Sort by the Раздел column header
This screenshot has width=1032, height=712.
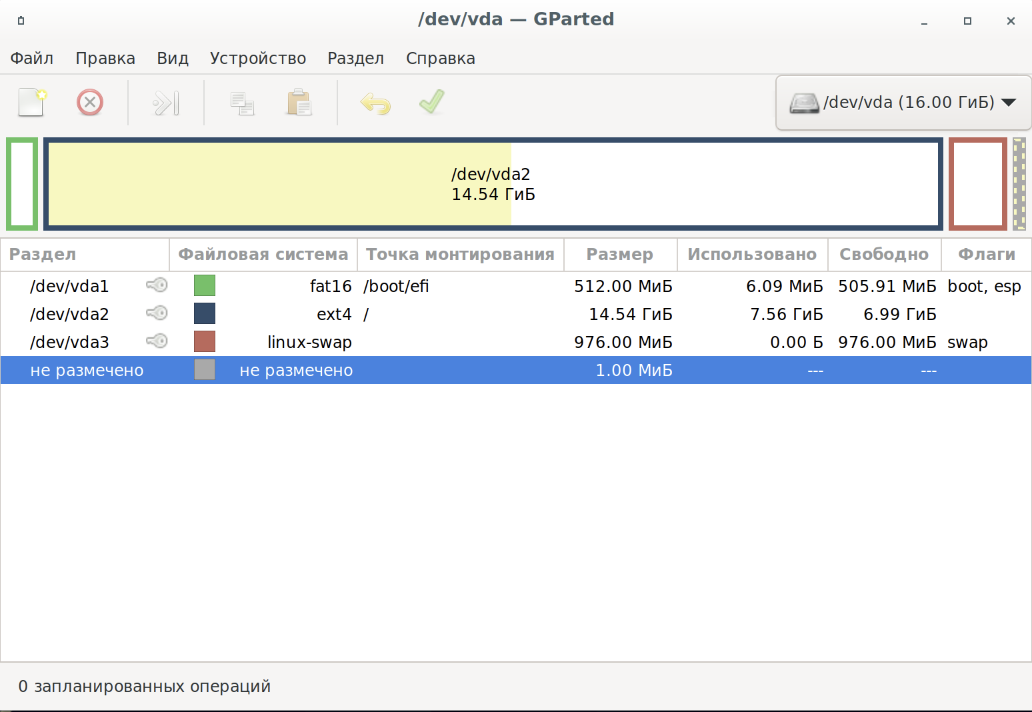click(x=85, y=255)
